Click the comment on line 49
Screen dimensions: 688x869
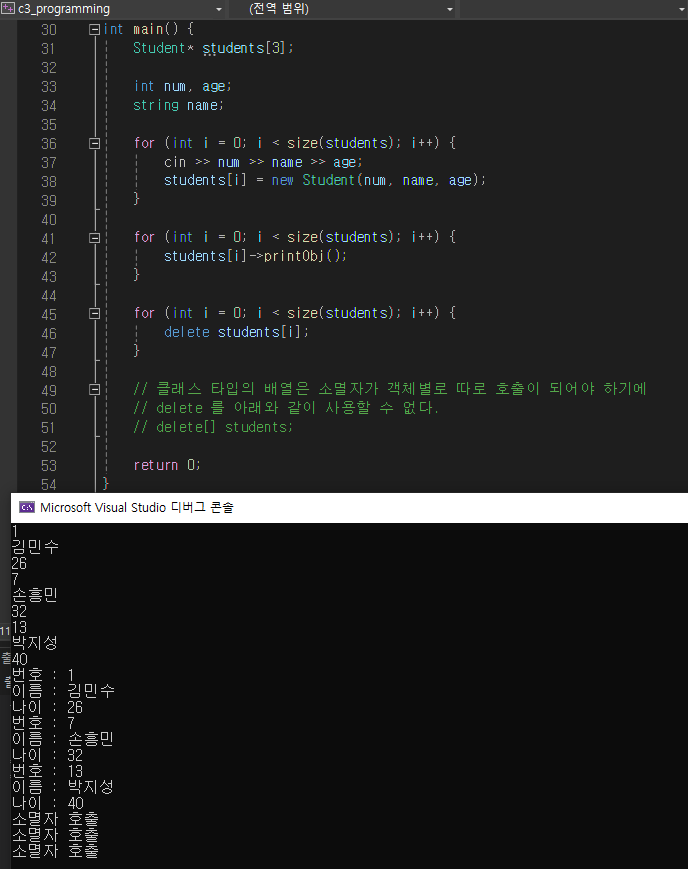pos(390,389)
